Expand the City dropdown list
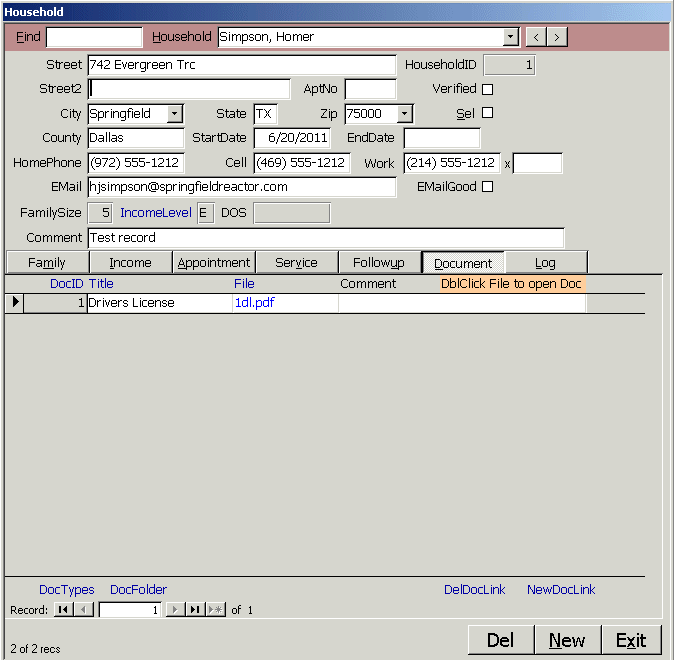The width and height of the screenshot is (674, 660). pos(175,114)
